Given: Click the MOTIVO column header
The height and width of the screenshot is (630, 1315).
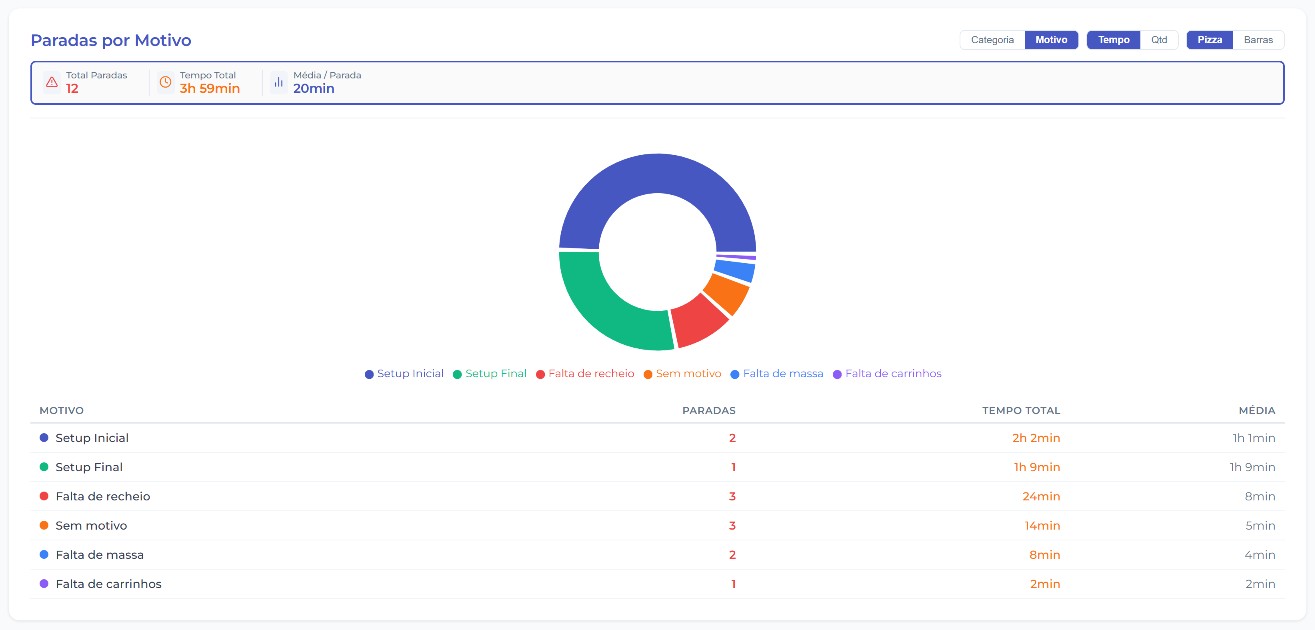Looking at the screenshot, I should (61, 410).
